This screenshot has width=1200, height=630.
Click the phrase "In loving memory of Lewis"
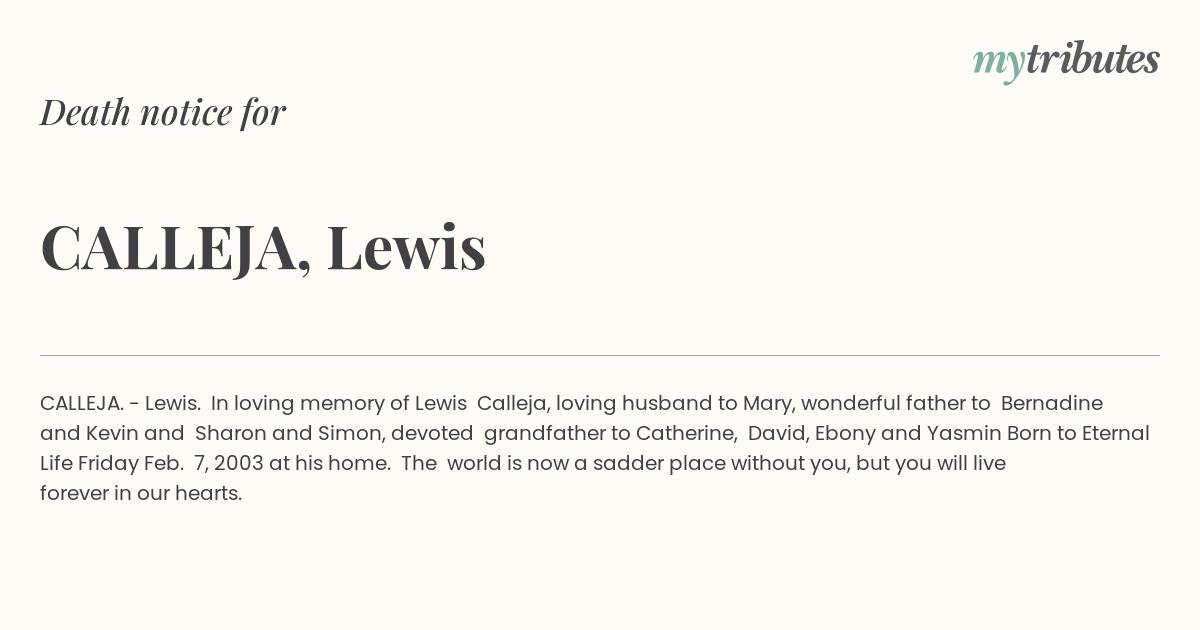339,404
